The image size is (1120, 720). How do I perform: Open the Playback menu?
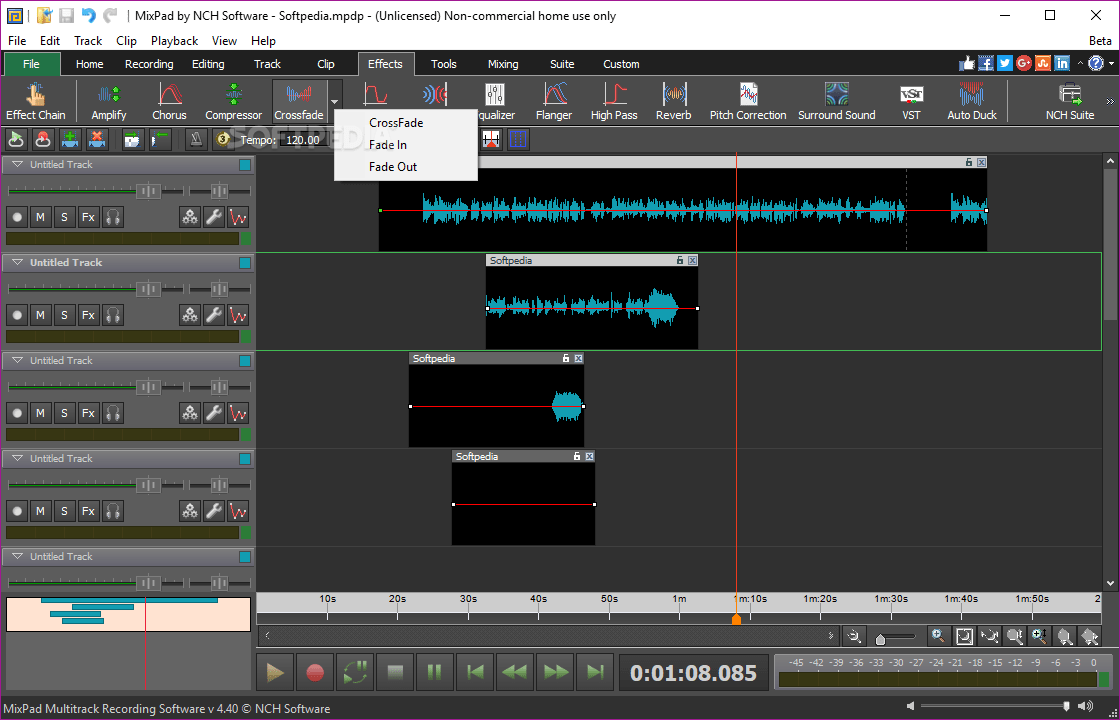[174, 41]
